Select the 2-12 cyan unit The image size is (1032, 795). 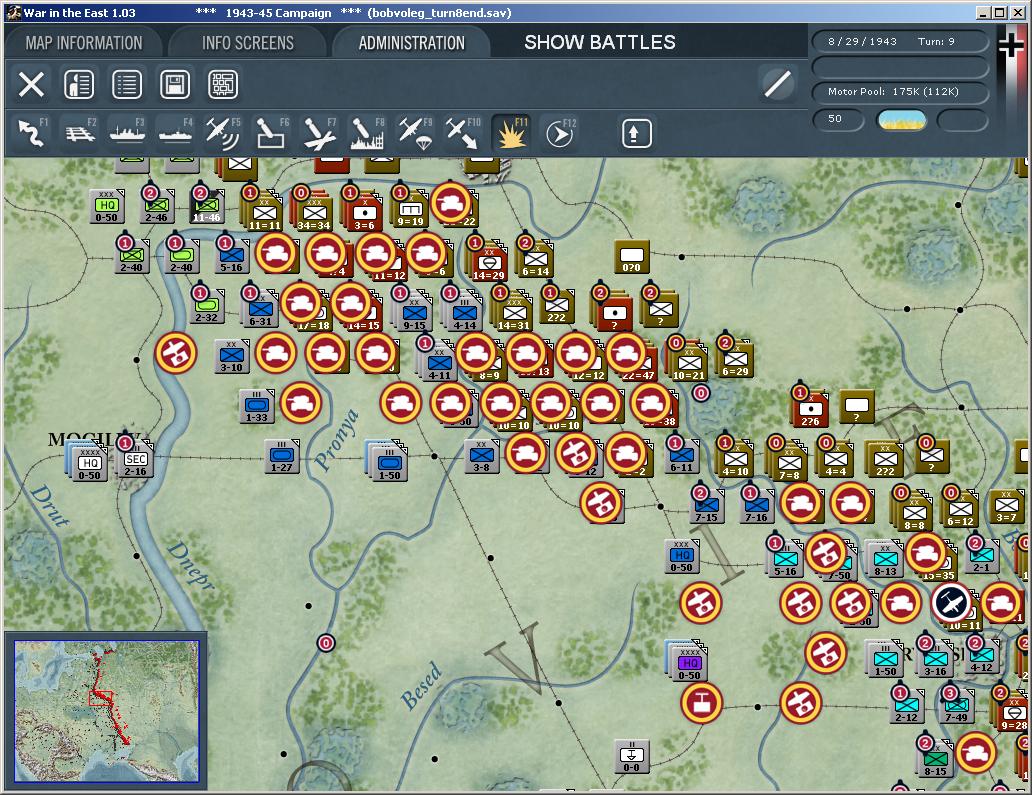pyautogui.click(x=906, y=707)
